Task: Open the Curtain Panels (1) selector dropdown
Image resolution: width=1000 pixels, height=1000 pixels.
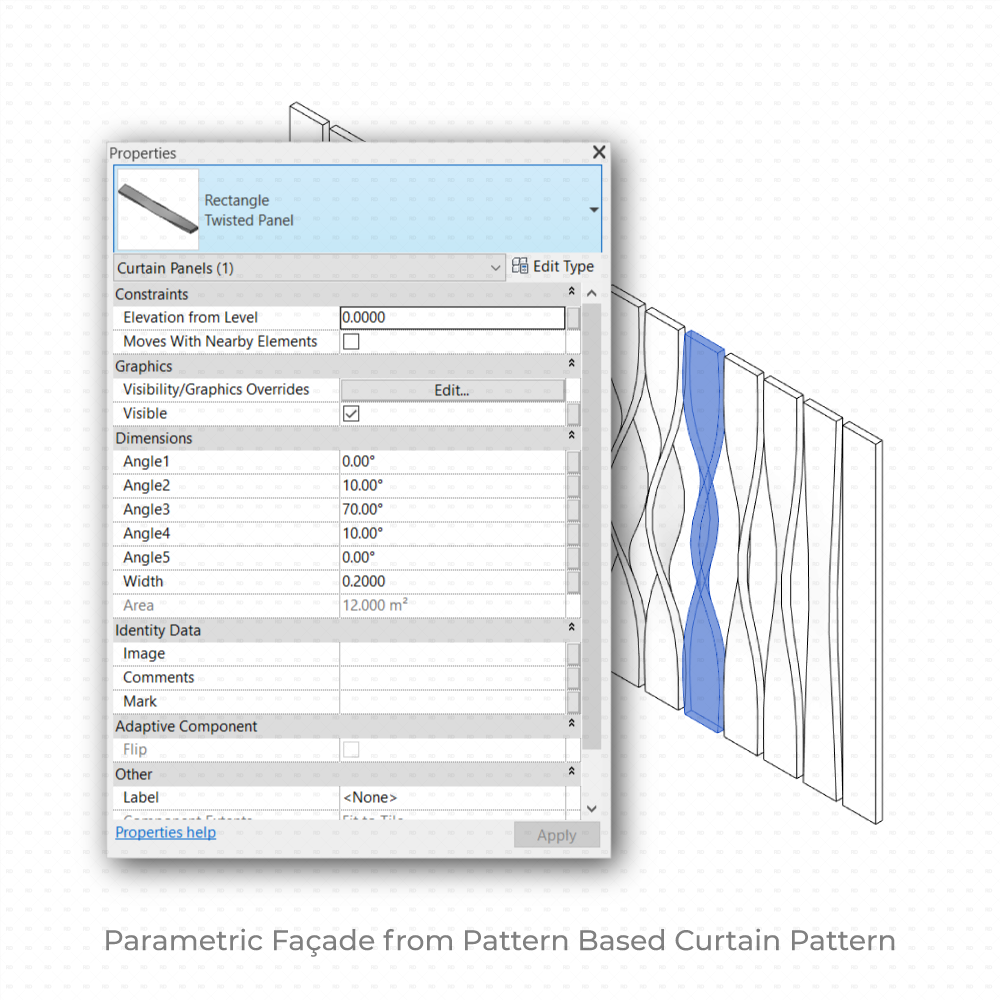Action: pos(495,268)
